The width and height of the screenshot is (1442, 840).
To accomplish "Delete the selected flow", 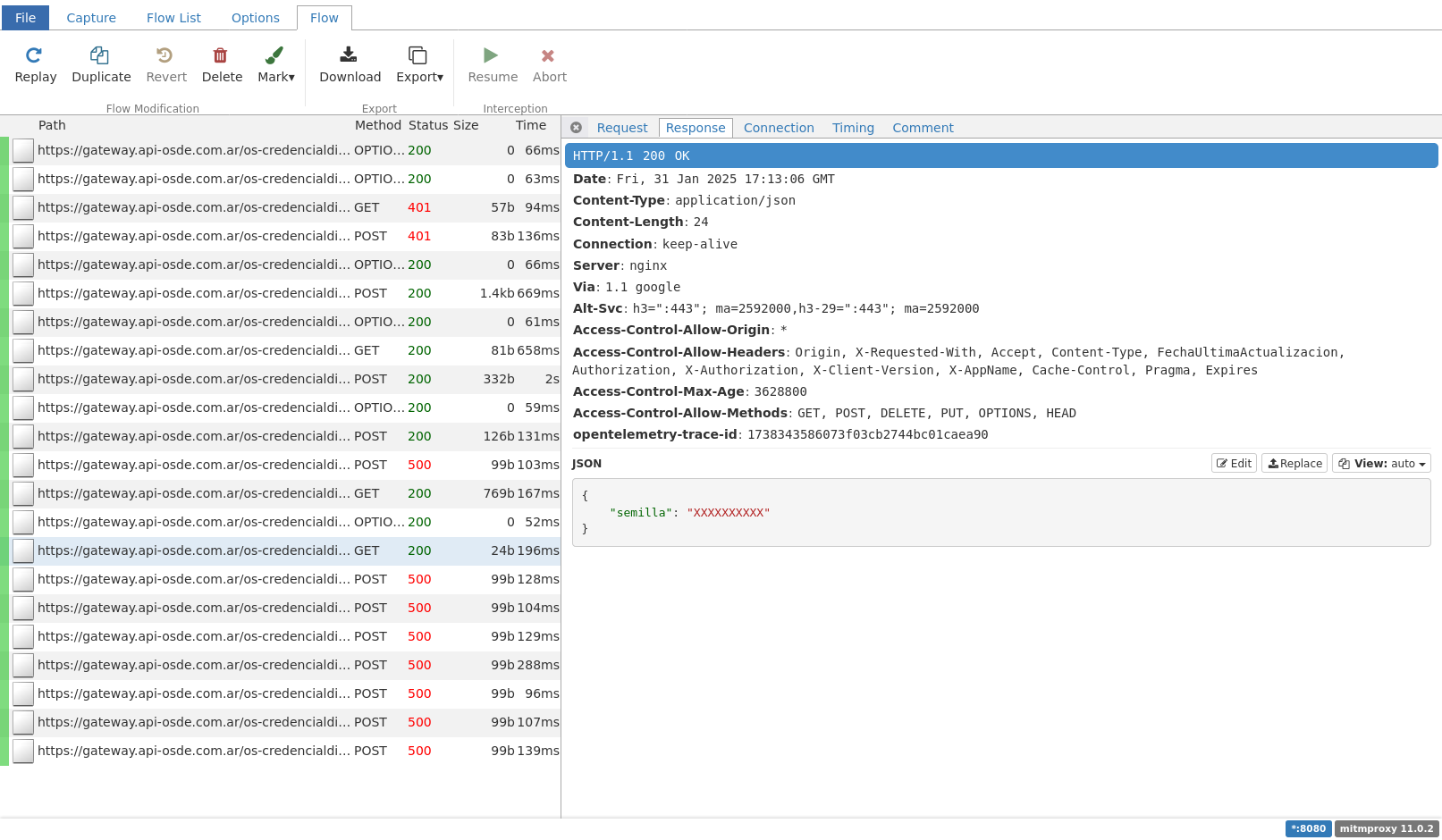I will pyautogui.click(x=222, y=65).
